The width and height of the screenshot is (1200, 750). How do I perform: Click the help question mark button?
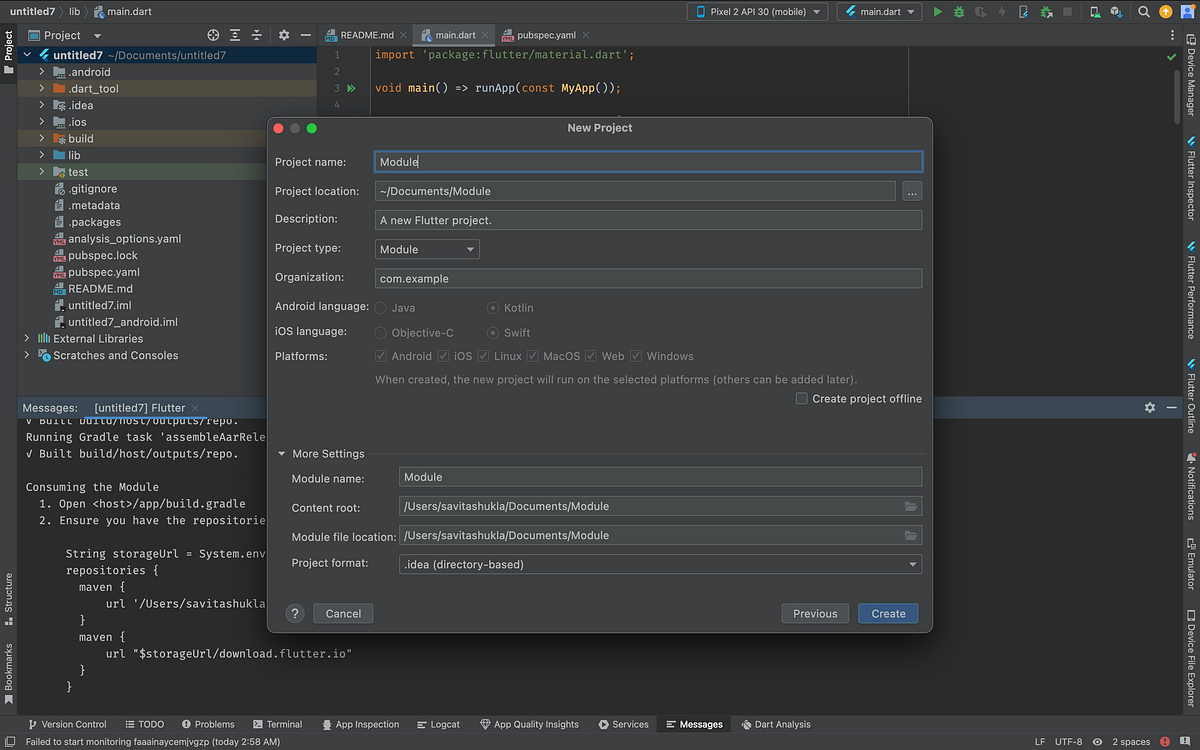[x=295, y=614]
